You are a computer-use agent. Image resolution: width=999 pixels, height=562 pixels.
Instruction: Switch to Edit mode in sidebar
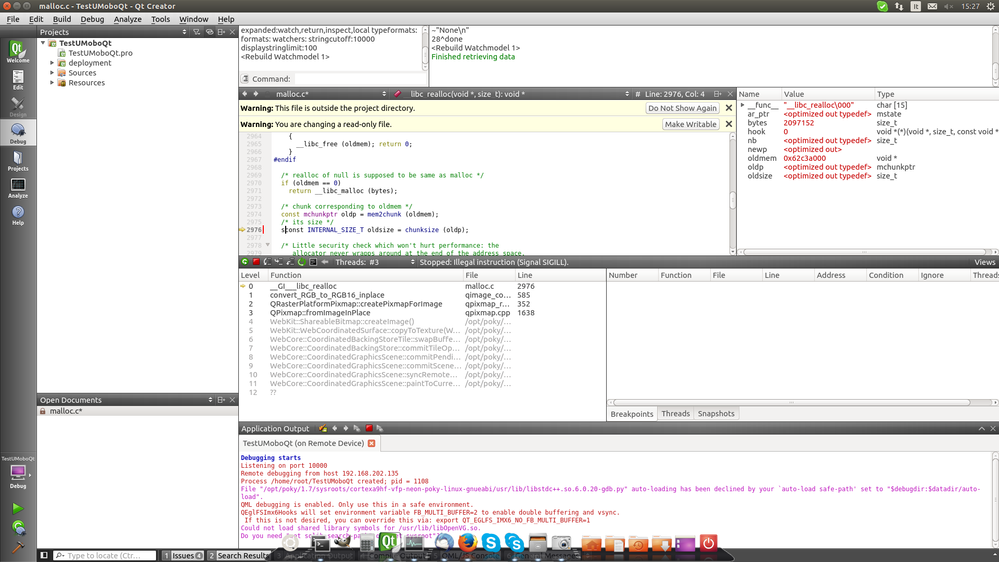click(x=18, y=80)
